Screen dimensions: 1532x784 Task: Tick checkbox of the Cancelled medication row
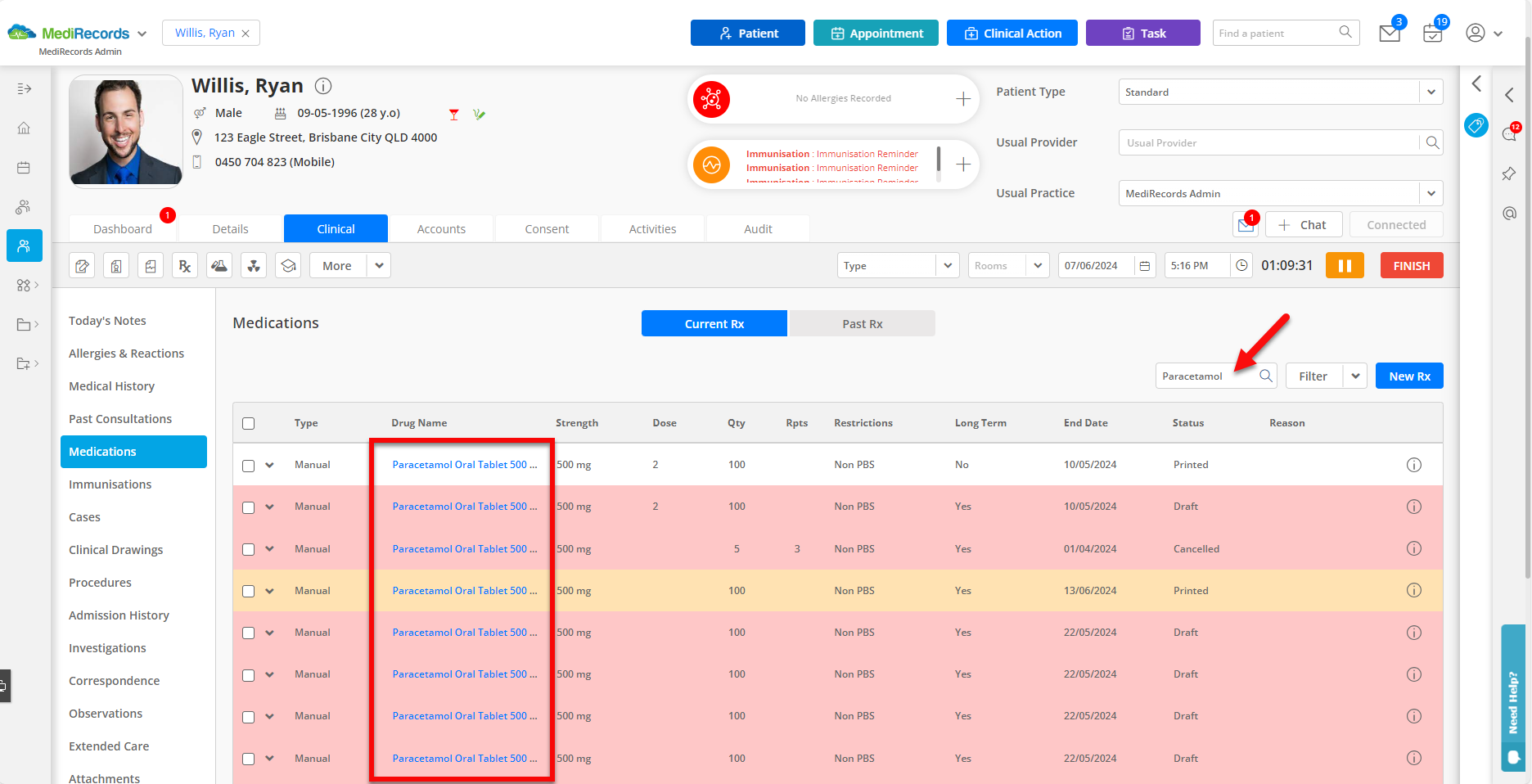(x=249, y=549)
